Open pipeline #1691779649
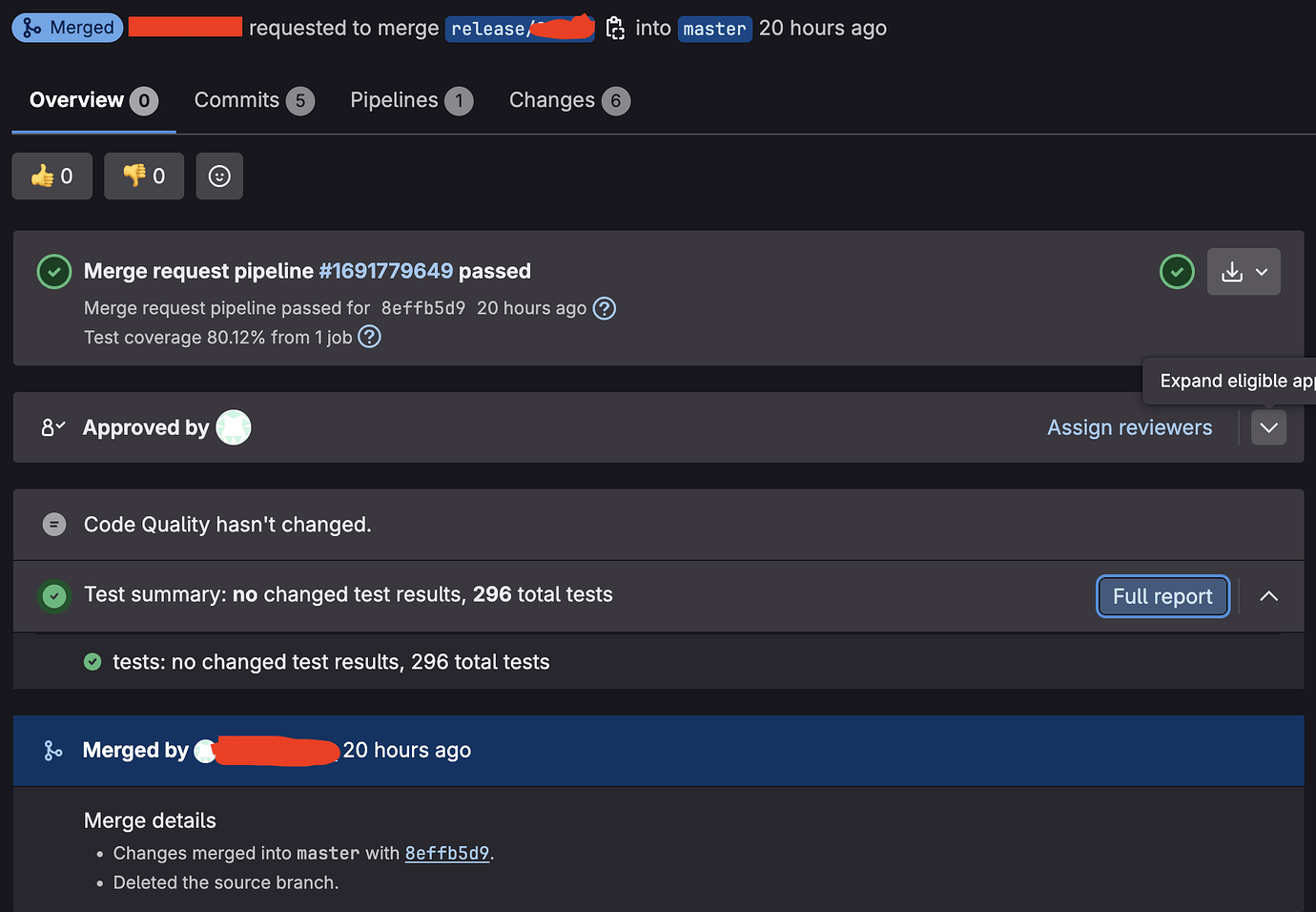Screen dimensions: 1316x912 point(386,271)
